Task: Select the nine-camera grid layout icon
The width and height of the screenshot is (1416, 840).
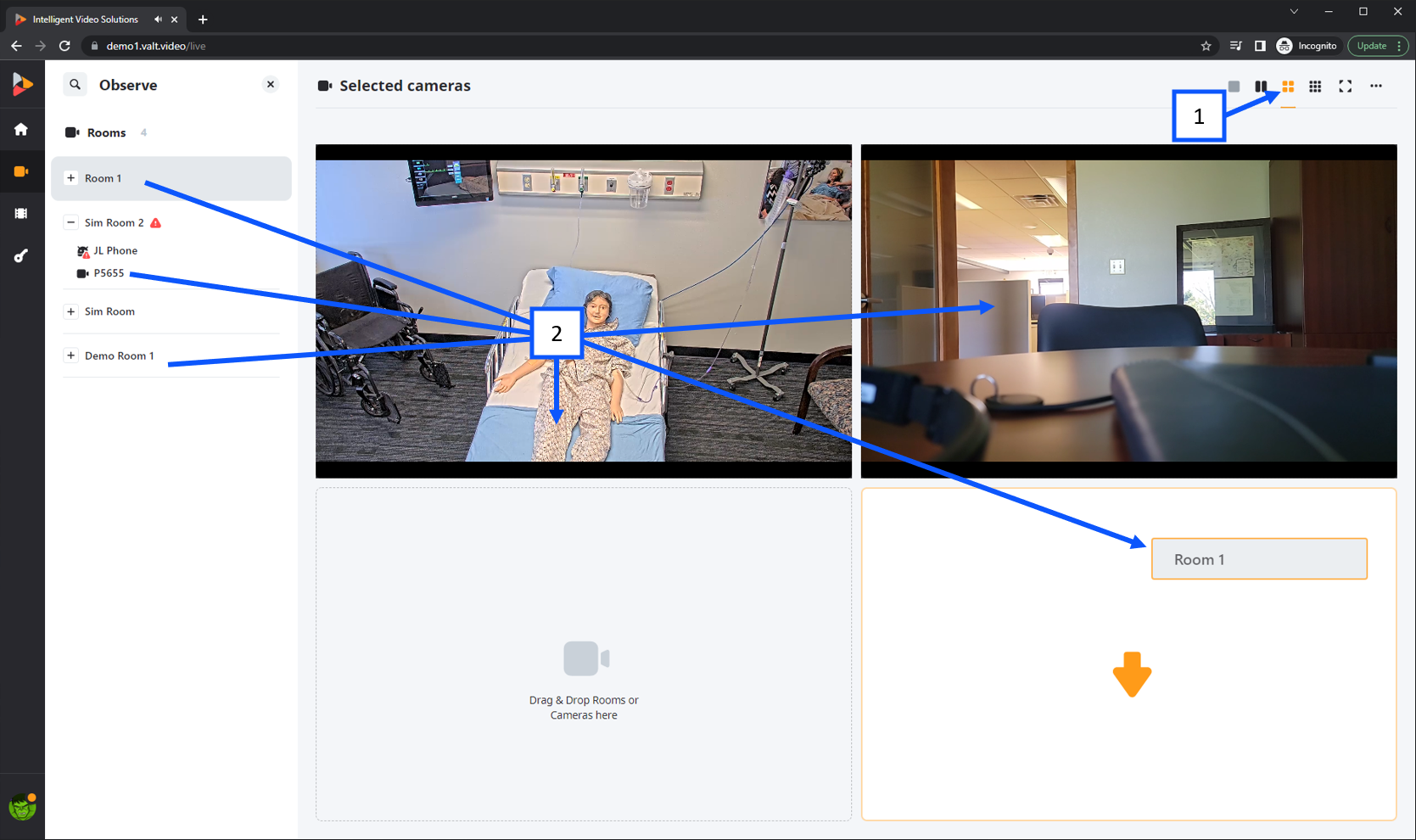Action: pos(1315,87)
